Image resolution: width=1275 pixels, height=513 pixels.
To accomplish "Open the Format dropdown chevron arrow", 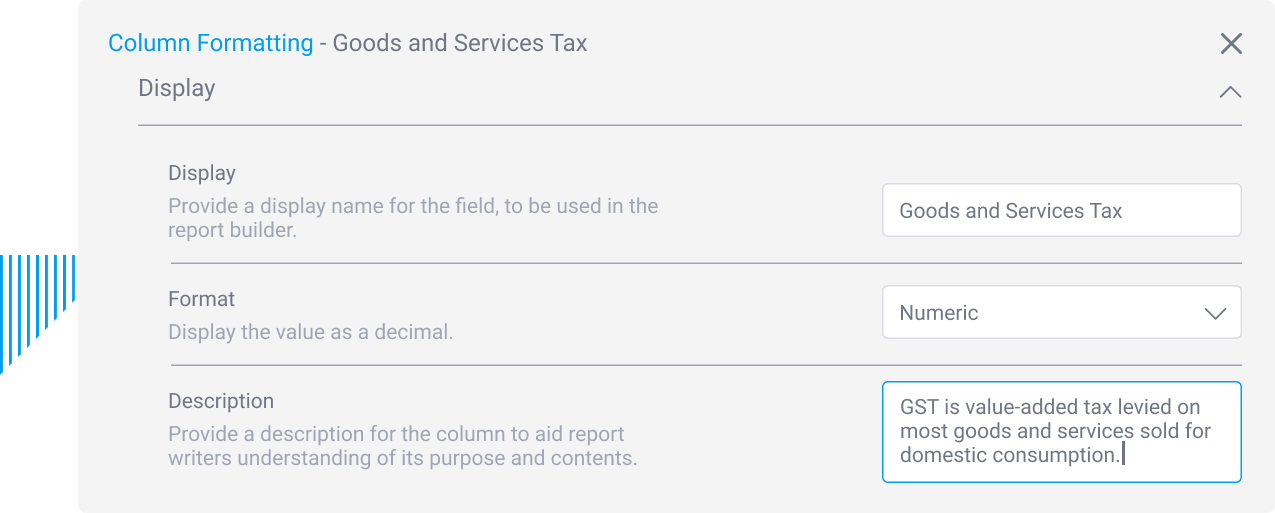I will point(1215,313).
